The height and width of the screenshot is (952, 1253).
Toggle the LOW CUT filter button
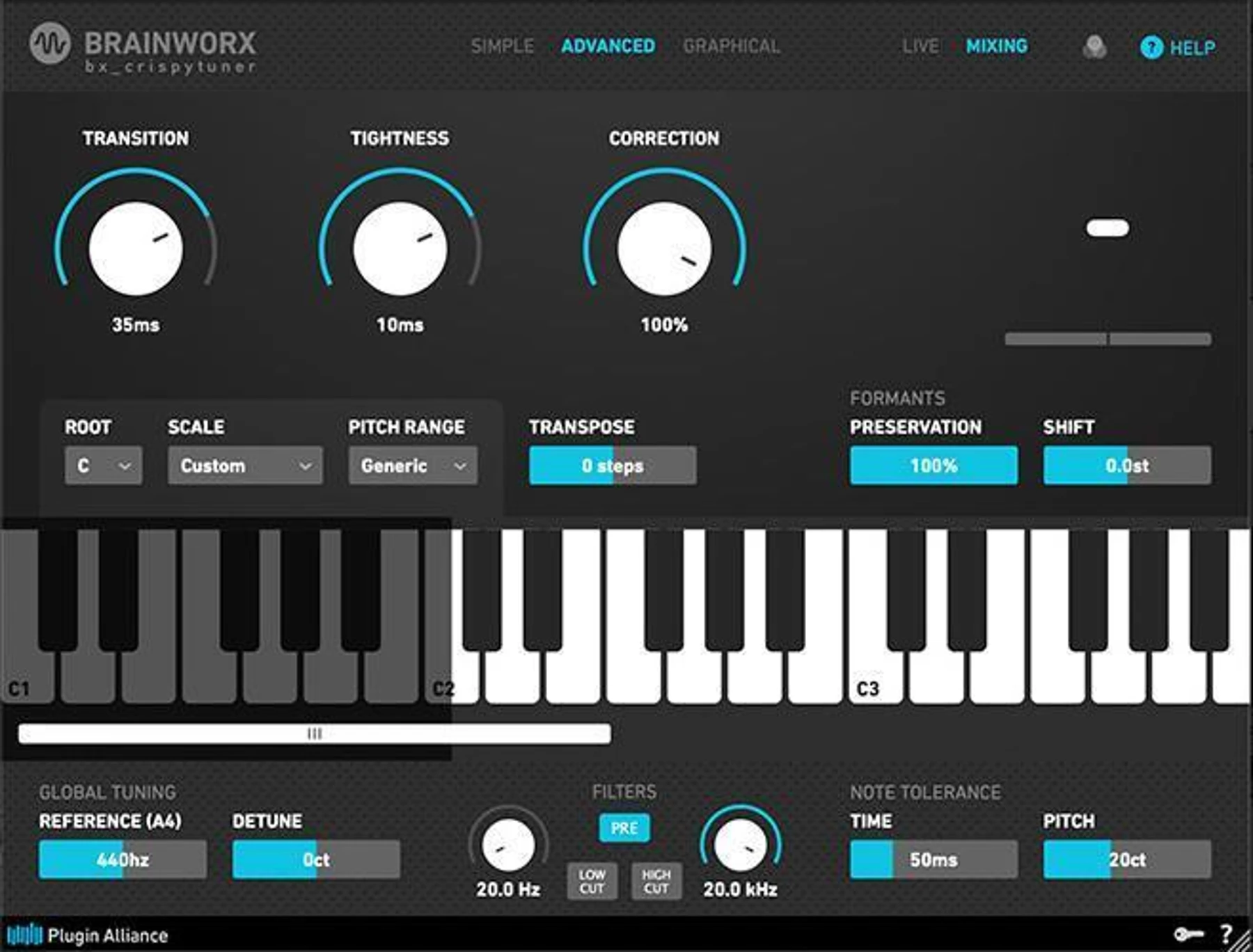592,881
